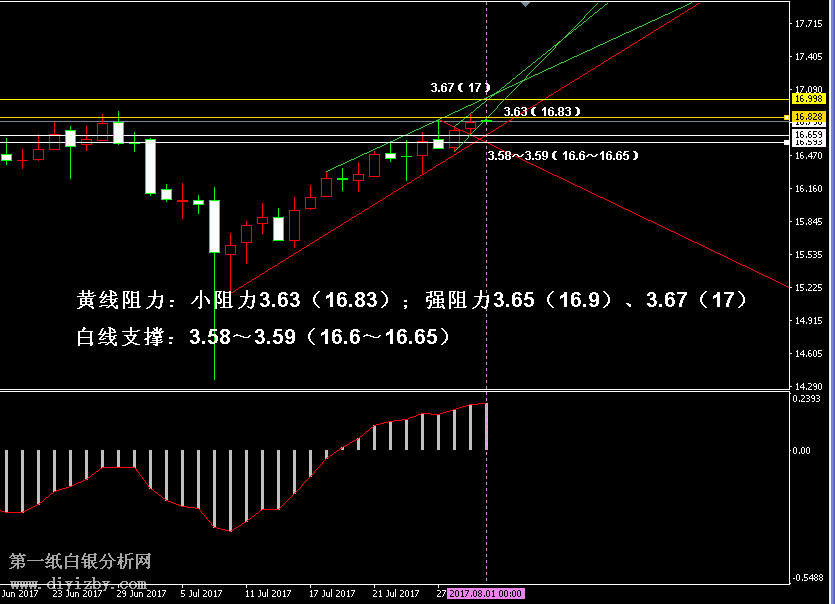The height and width of the screenshot is (604, 835).
Task: Click the small white square handle near 16.593 label
Action: pyautogui.click(x=785, y=142)
